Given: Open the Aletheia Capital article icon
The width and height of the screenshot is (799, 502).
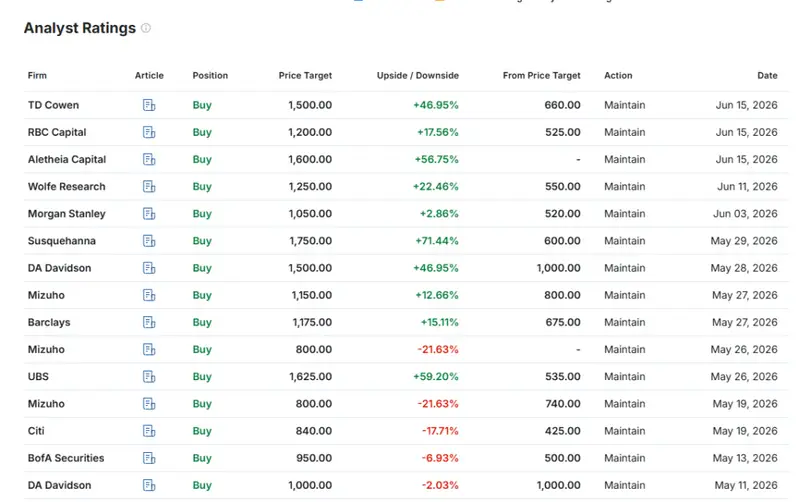Looking at the screenshot, I should [149, 160].
